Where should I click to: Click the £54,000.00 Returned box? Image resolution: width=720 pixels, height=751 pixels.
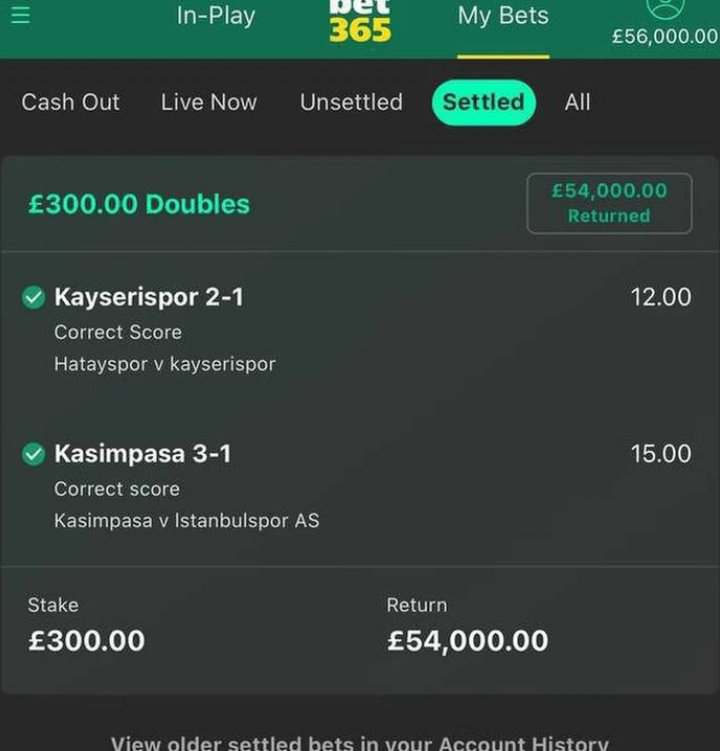[x=609, y=203]
